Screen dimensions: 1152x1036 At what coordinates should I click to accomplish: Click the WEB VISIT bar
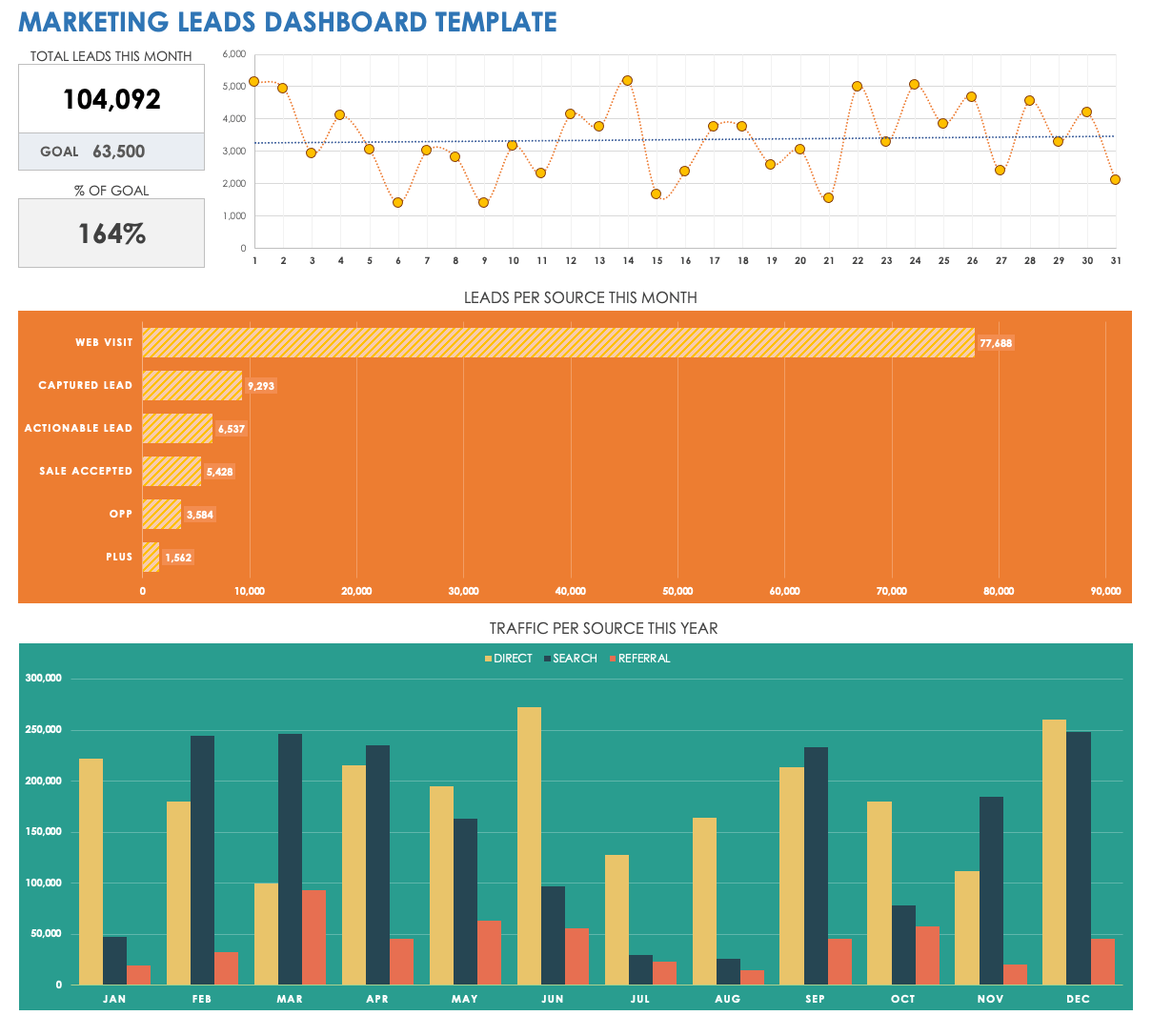557,343
